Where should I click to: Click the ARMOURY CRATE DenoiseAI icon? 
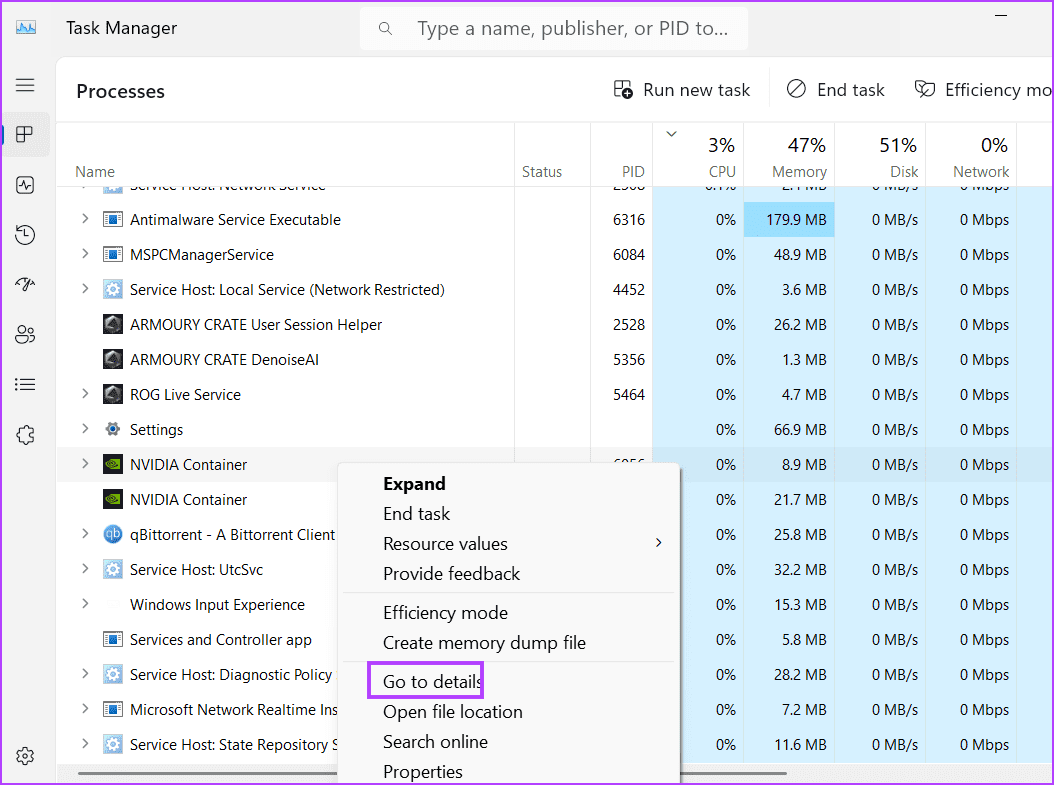coord(113,360)
